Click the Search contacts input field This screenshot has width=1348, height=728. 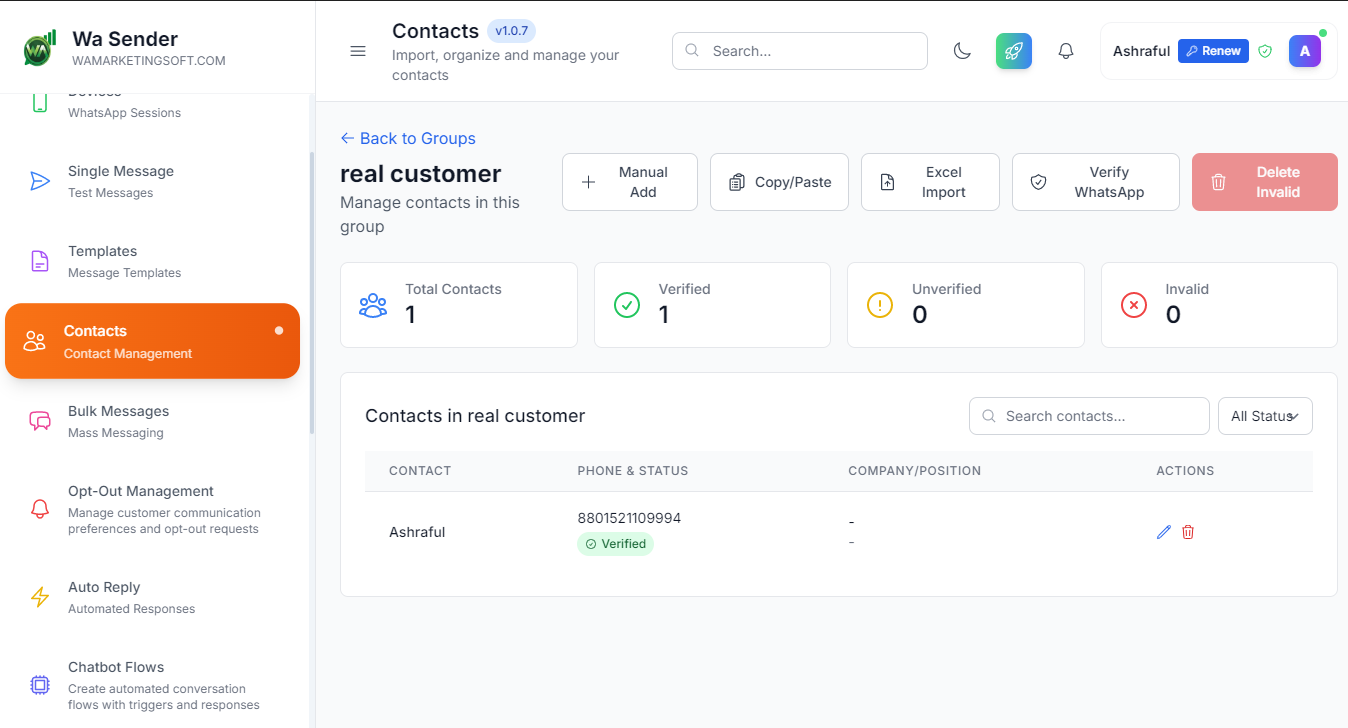point(1089,415)
